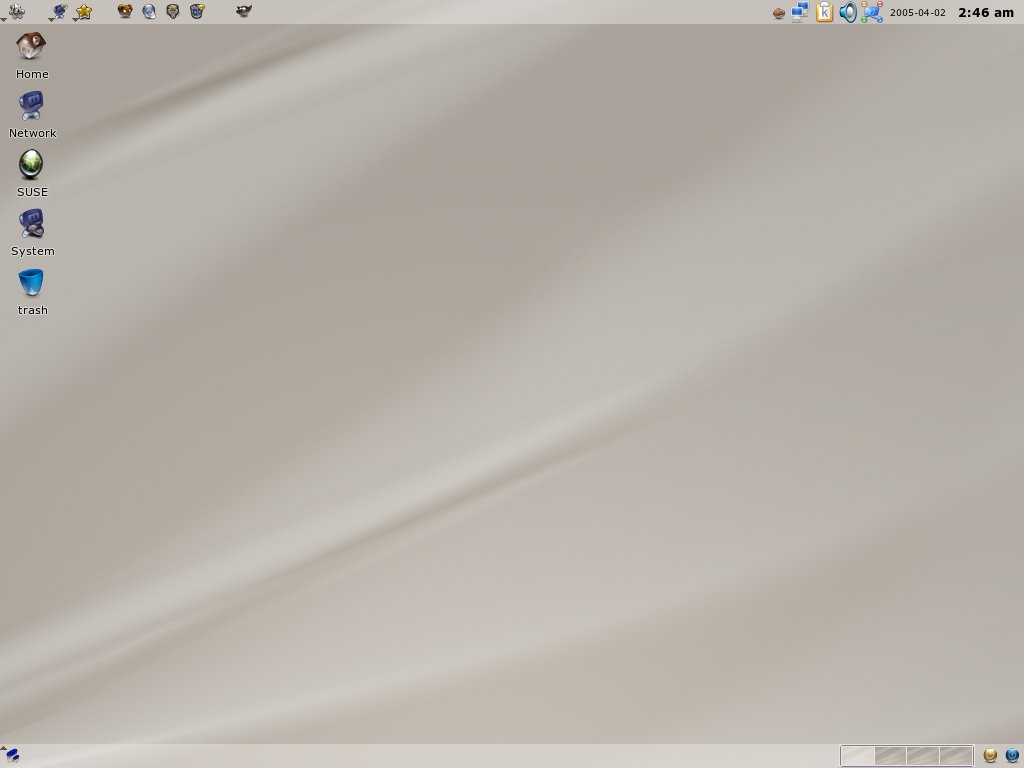Open the Network desktop icon

coord(32,115)
